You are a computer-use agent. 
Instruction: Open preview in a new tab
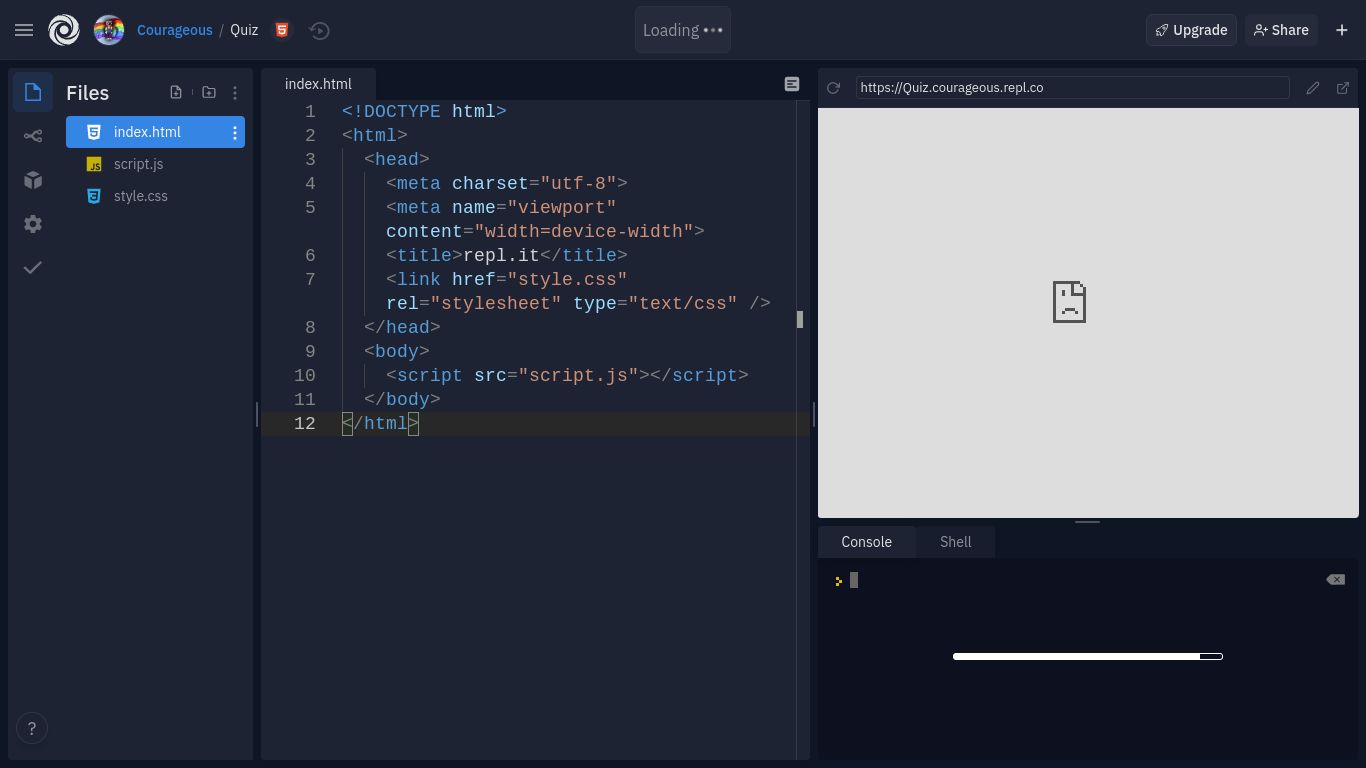[1343, 88]
